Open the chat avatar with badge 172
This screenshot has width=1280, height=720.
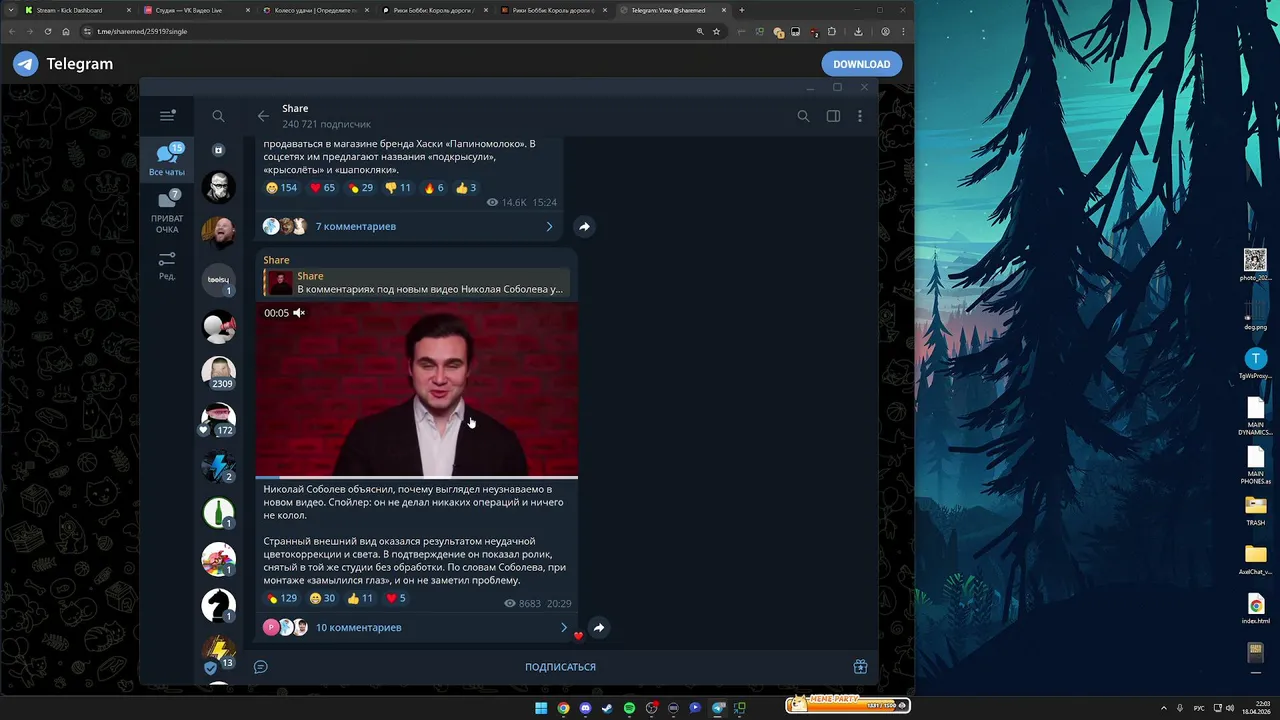pos(218,419)
